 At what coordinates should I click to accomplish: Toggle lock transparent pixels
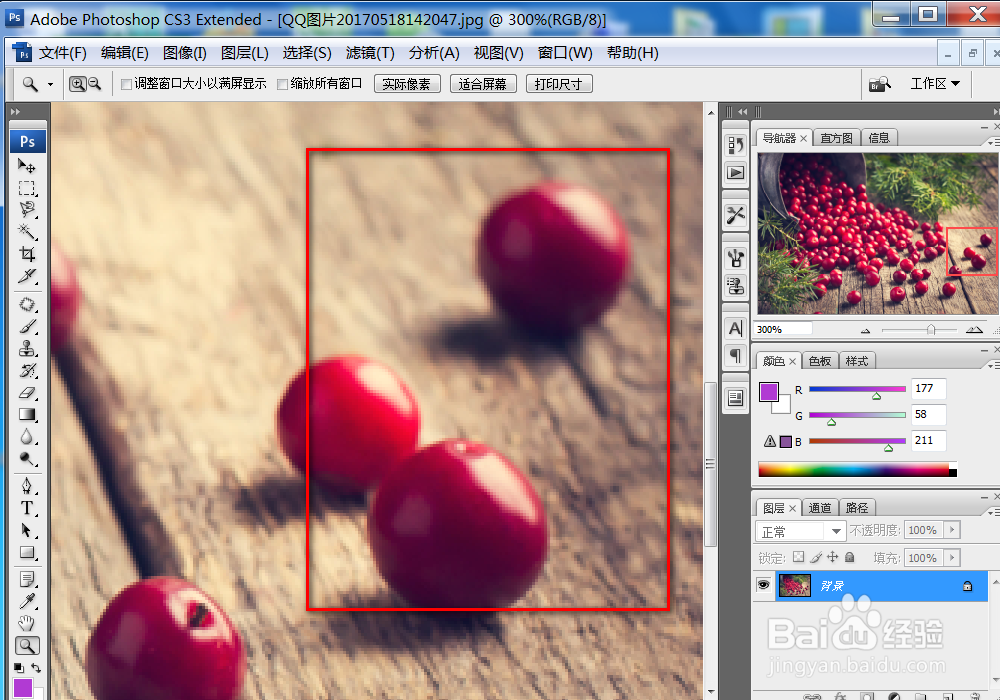coord(798,557)
